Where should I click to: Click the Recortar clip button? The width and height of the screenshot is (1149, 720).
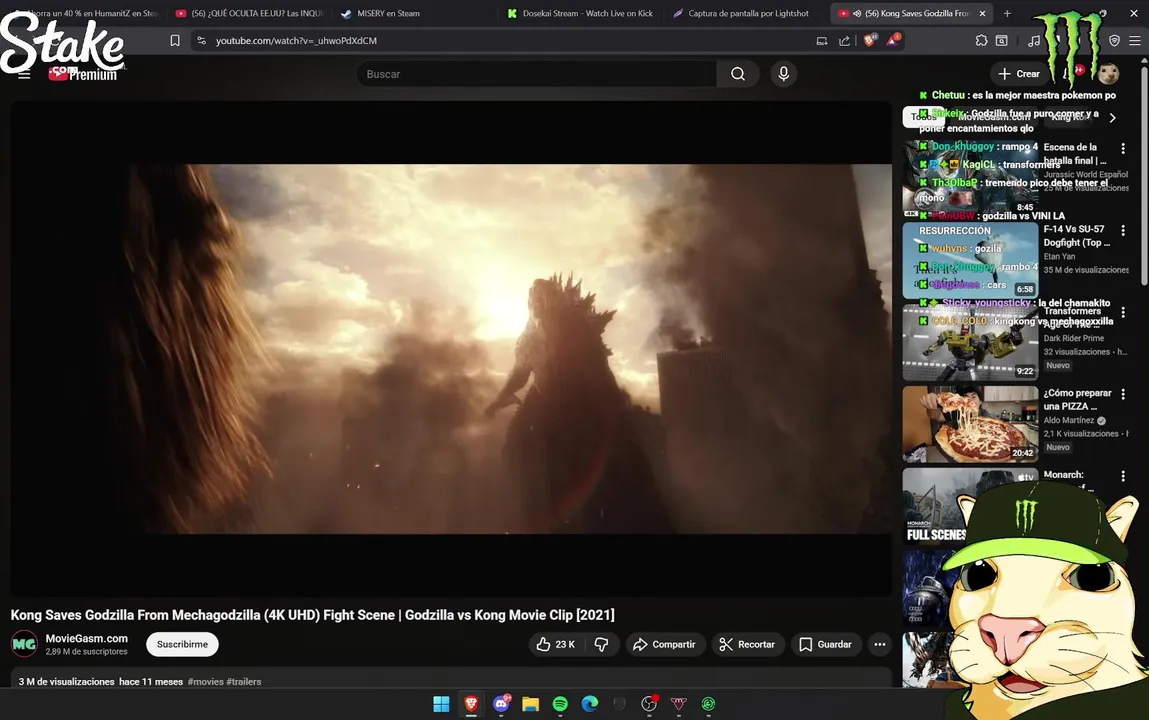point(748,645)
